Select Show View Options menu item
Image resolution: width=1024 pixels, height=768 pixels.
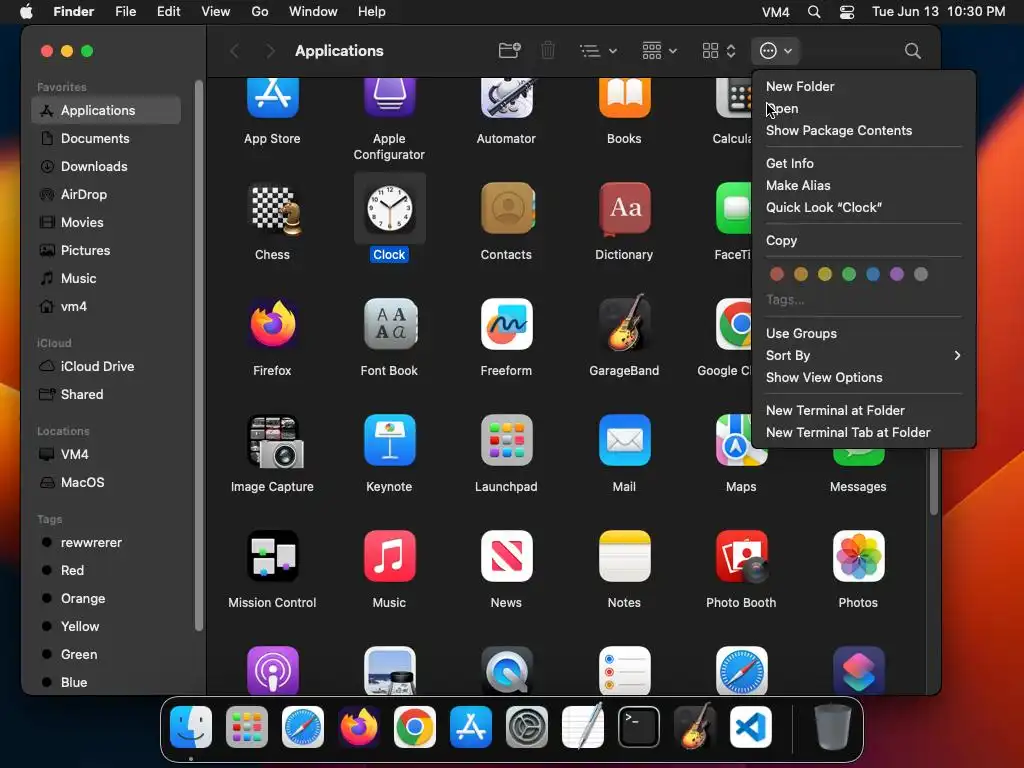tap(863, 377)
